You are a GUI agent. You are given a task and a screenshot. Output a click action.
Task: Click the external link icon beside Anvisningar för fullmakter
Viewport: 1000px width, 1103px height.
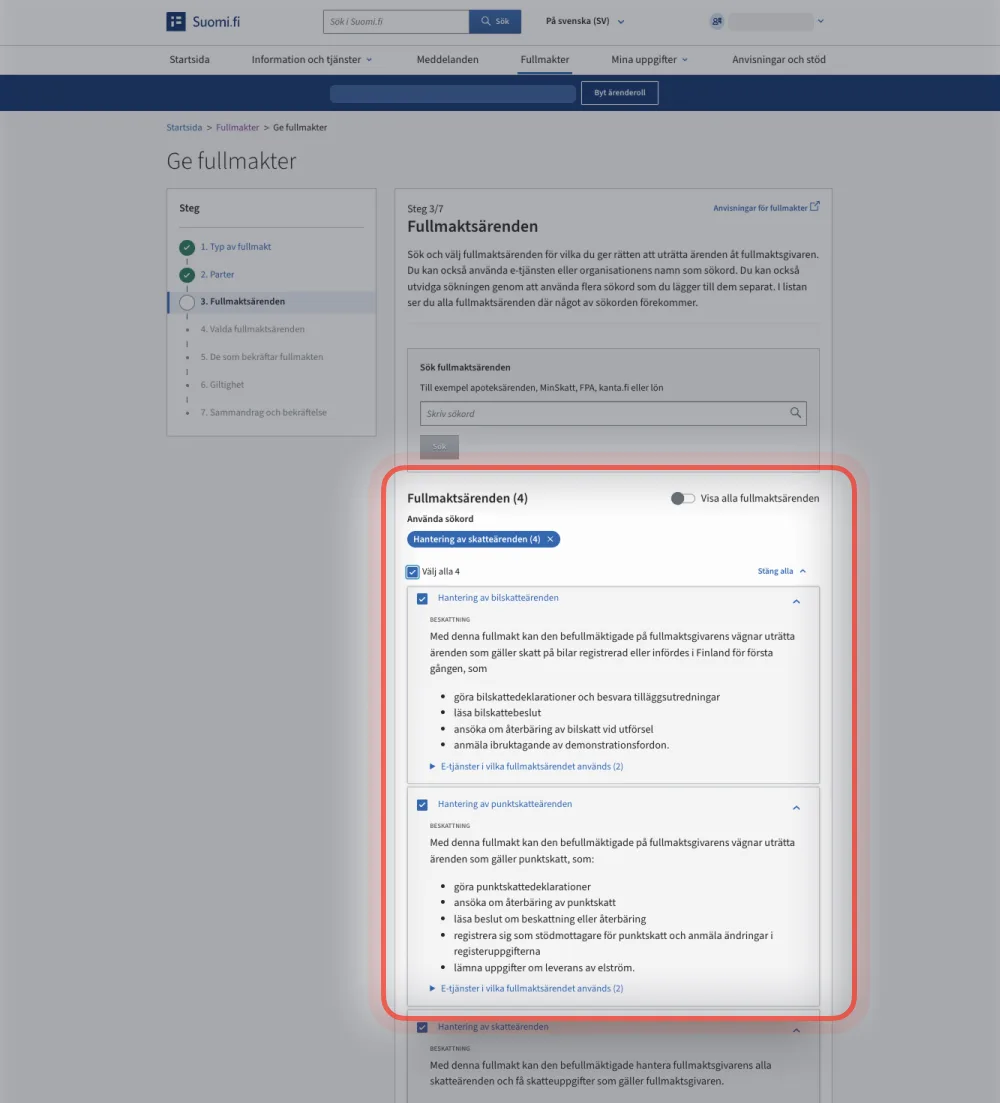(x=814, y=207)
